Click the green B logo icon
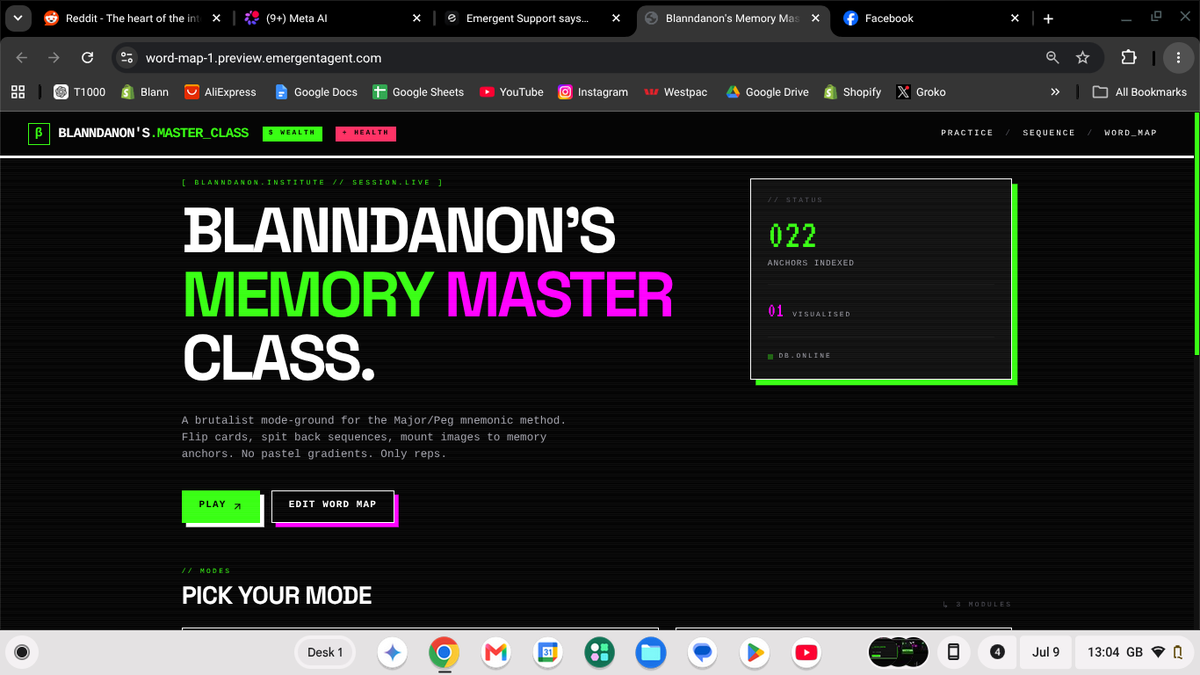Image resolution: width=1200 pixels, height=675 pixels. (x=38, y=132)
